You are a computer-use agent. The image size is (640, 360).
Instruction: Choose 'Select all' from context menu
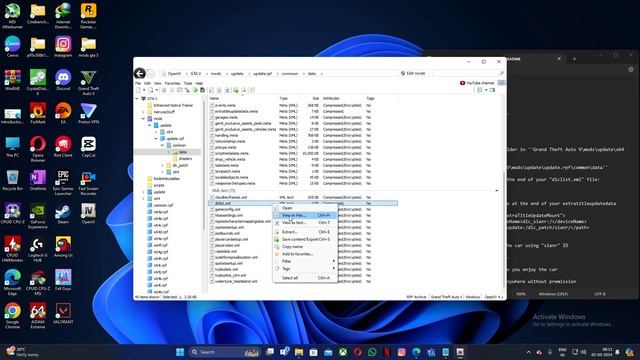coord(305,278)
